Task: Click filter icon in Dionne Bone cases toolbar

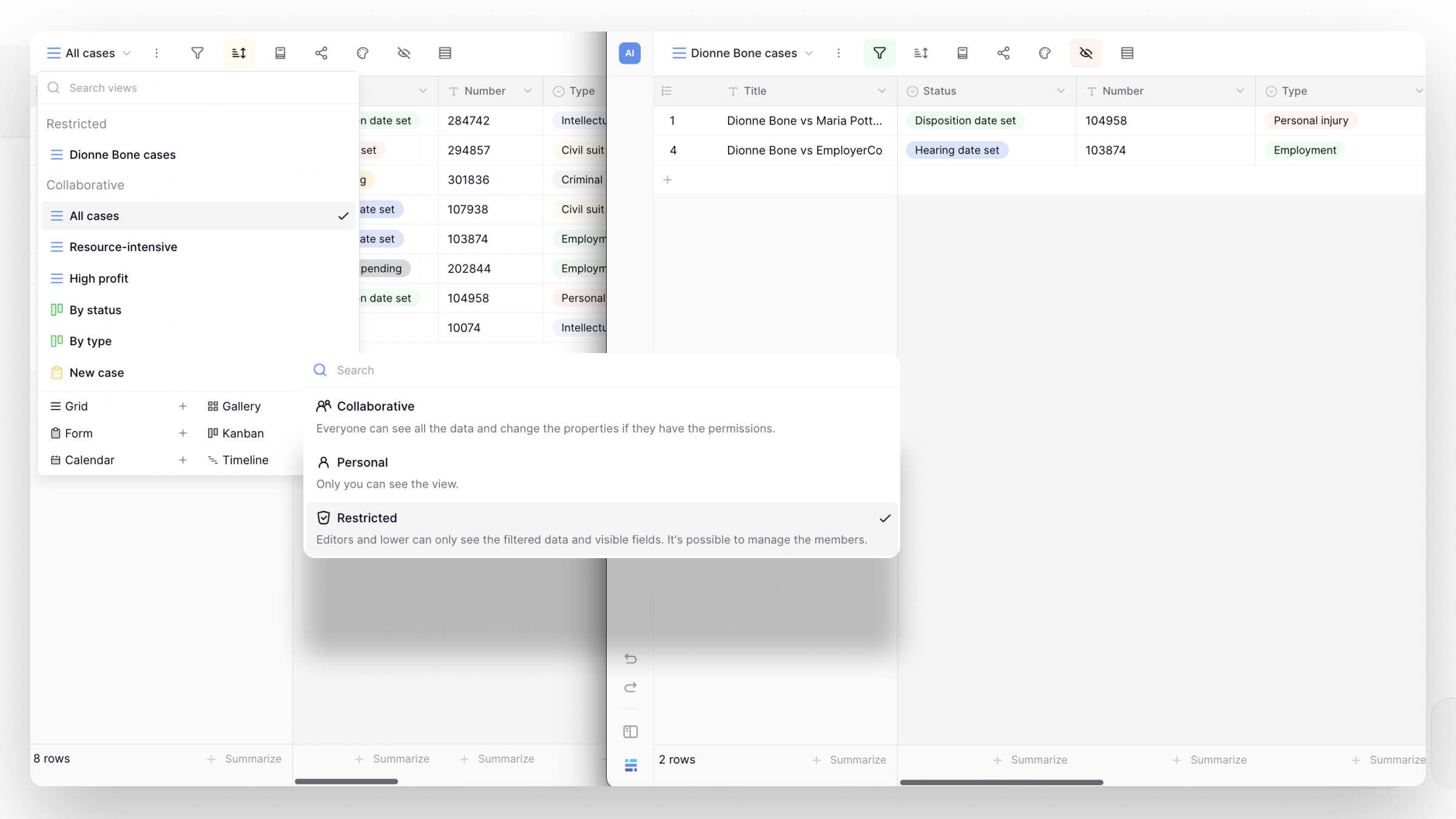Action: pos(879,53)
